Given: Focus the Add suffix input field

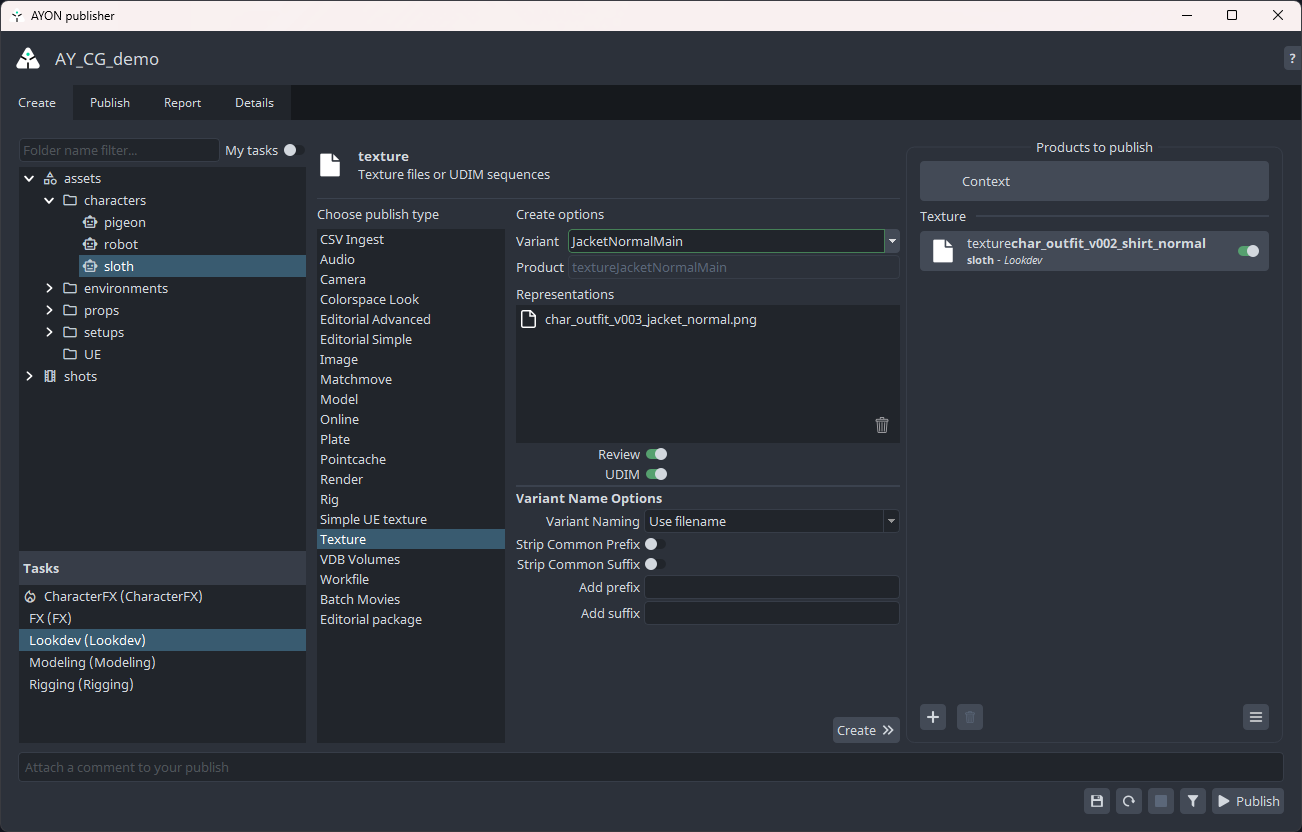Looking at the screenshot, I should [x=772, y=613].
